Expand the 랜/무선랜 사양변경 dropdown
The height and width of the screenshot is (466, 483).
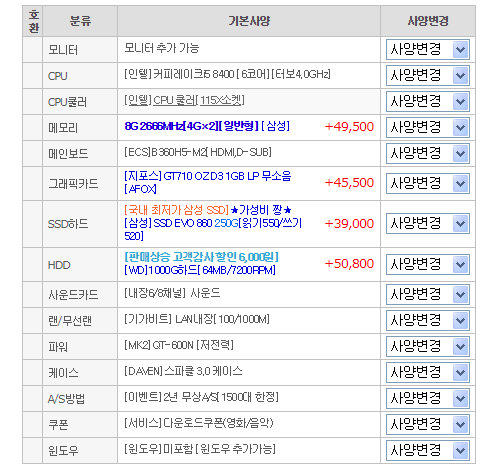pyautogui.click(x=428, y=320)
